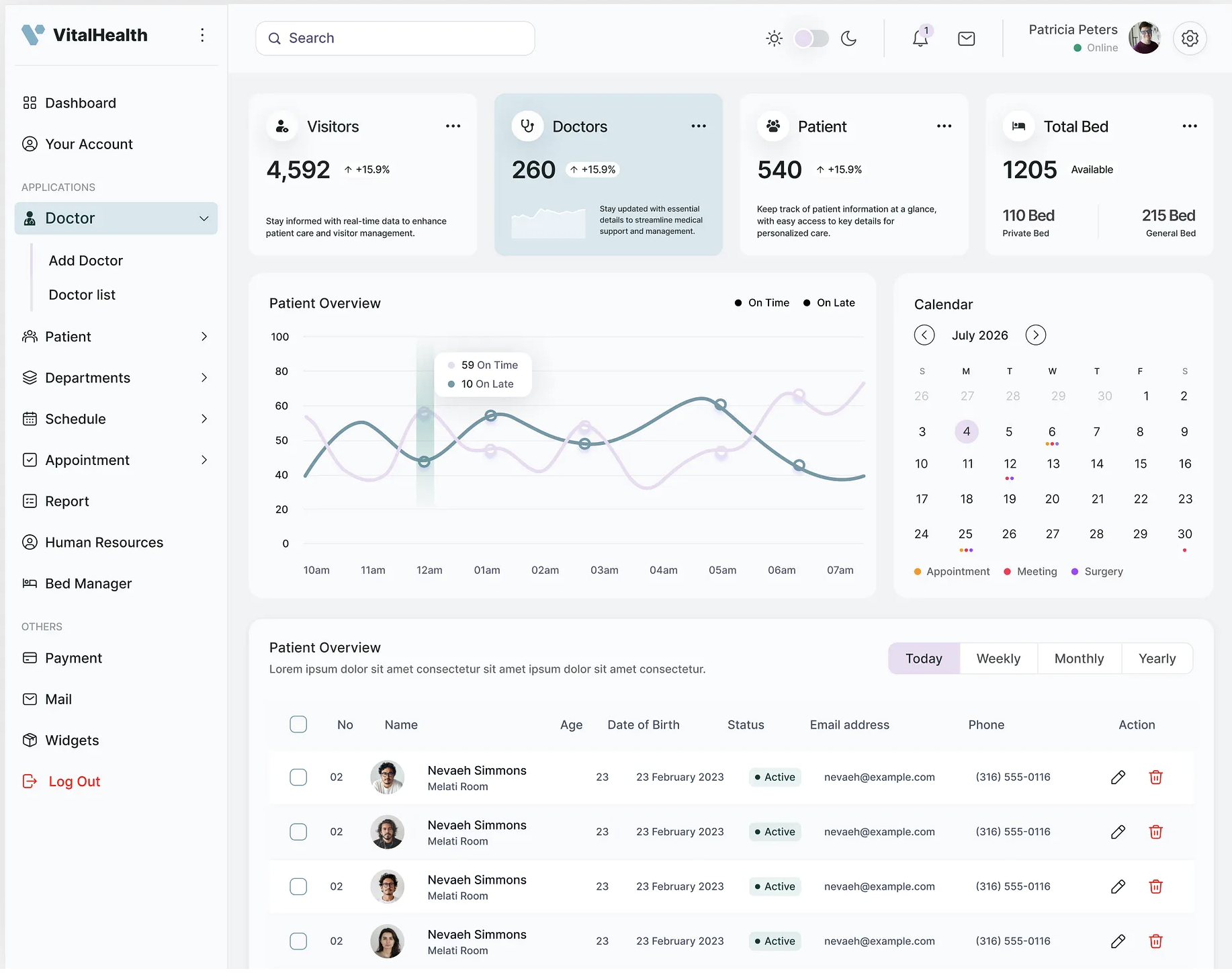Image resolution: width=1232 pixels, height=973 pixels.
Task: Switch to the Weekly tab
Action: [998, 659]
